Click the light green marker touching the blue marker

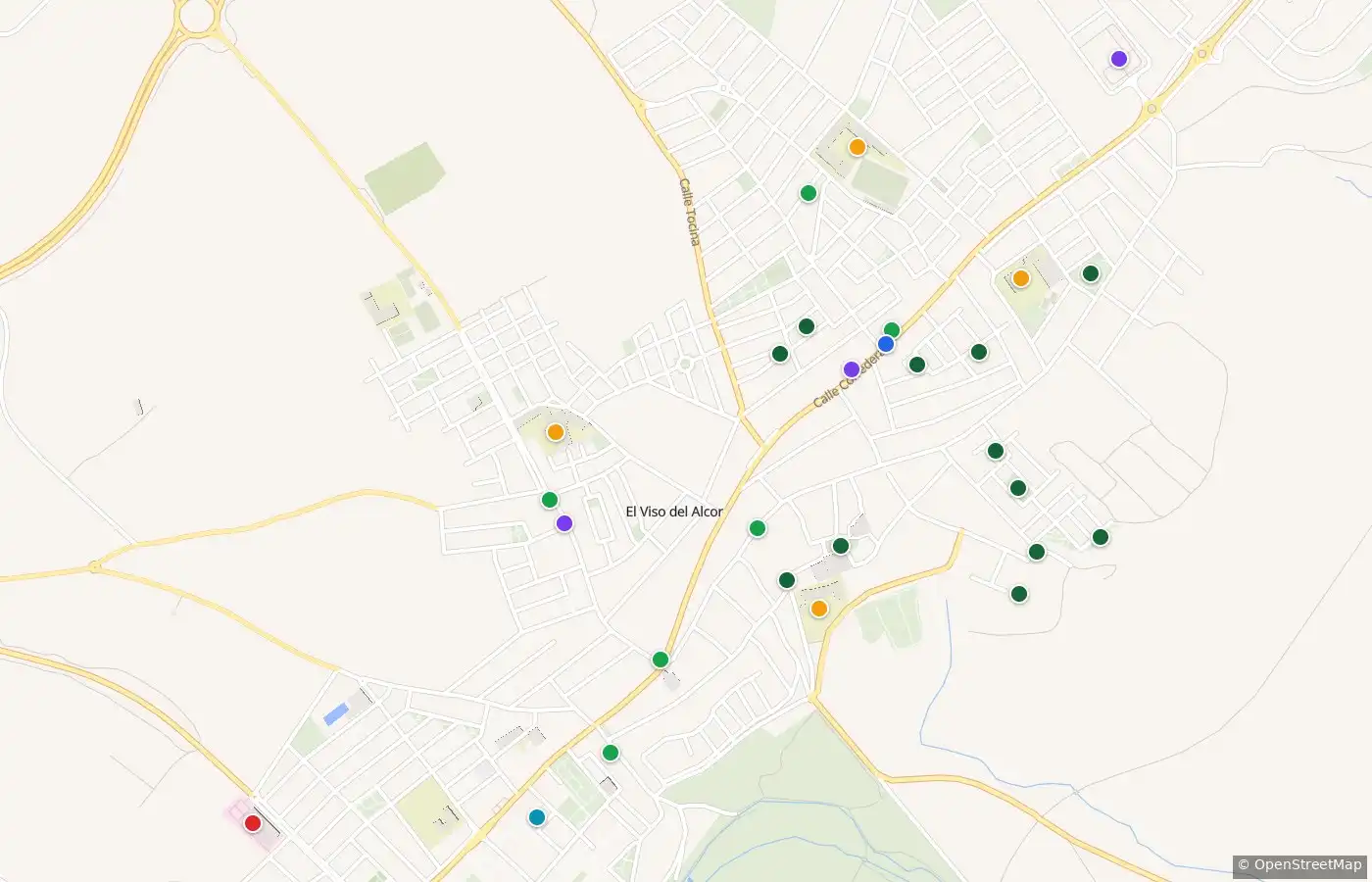pos(892,330)
